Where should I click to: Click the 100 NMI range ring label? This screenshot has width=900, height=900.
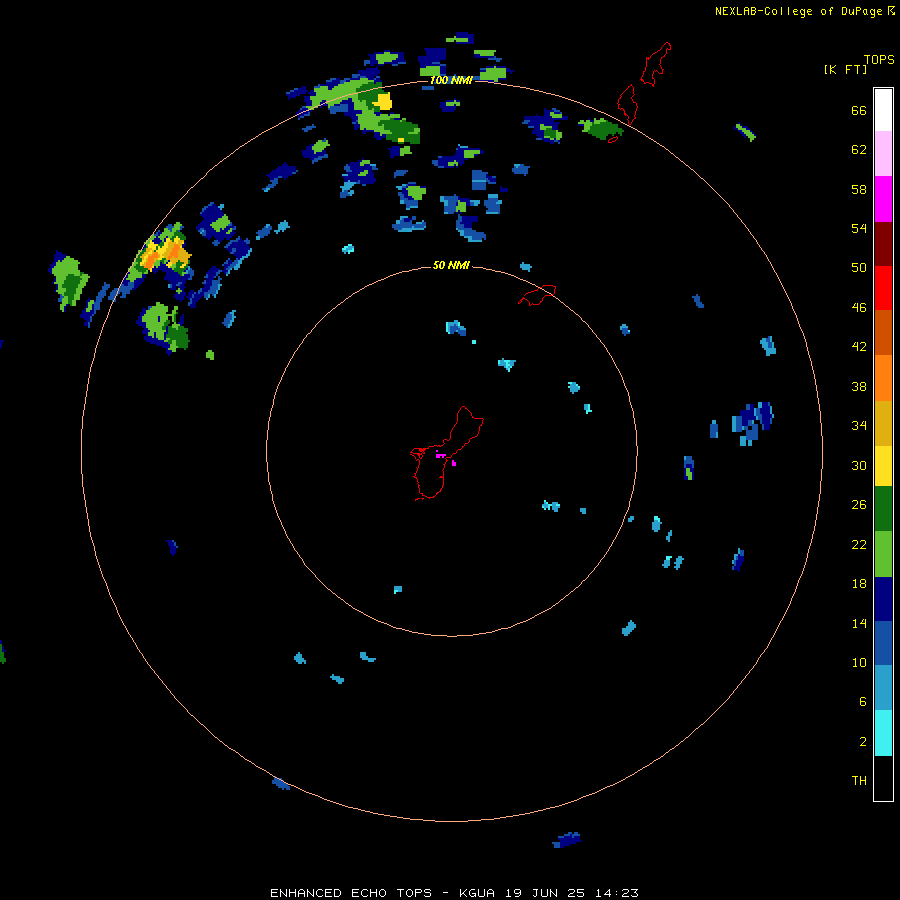[x=451, y=80]
